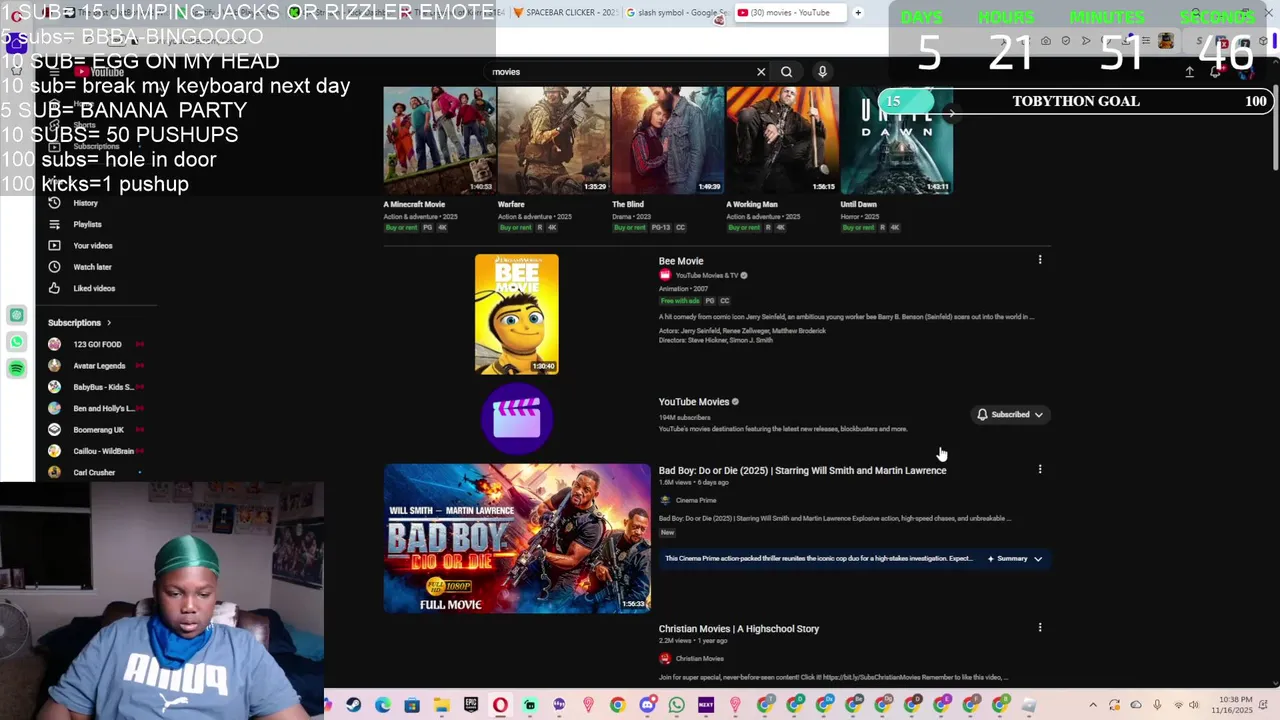Image resolution: width=1280 pixels, height=720 pixels.
Task: Open A Minecraft Movie poster
Action: coord(440,140)
